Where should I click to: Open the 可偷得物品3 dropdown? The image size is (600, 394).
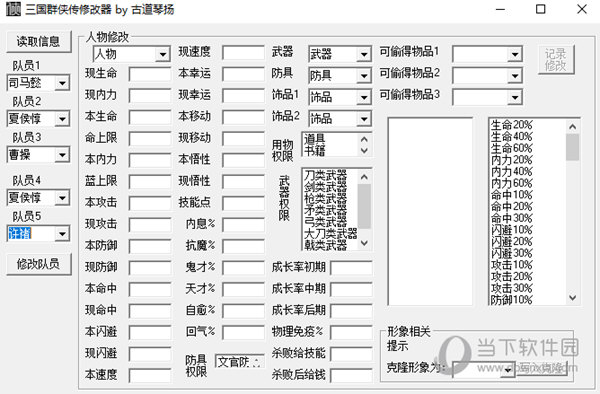pos(515,97)
